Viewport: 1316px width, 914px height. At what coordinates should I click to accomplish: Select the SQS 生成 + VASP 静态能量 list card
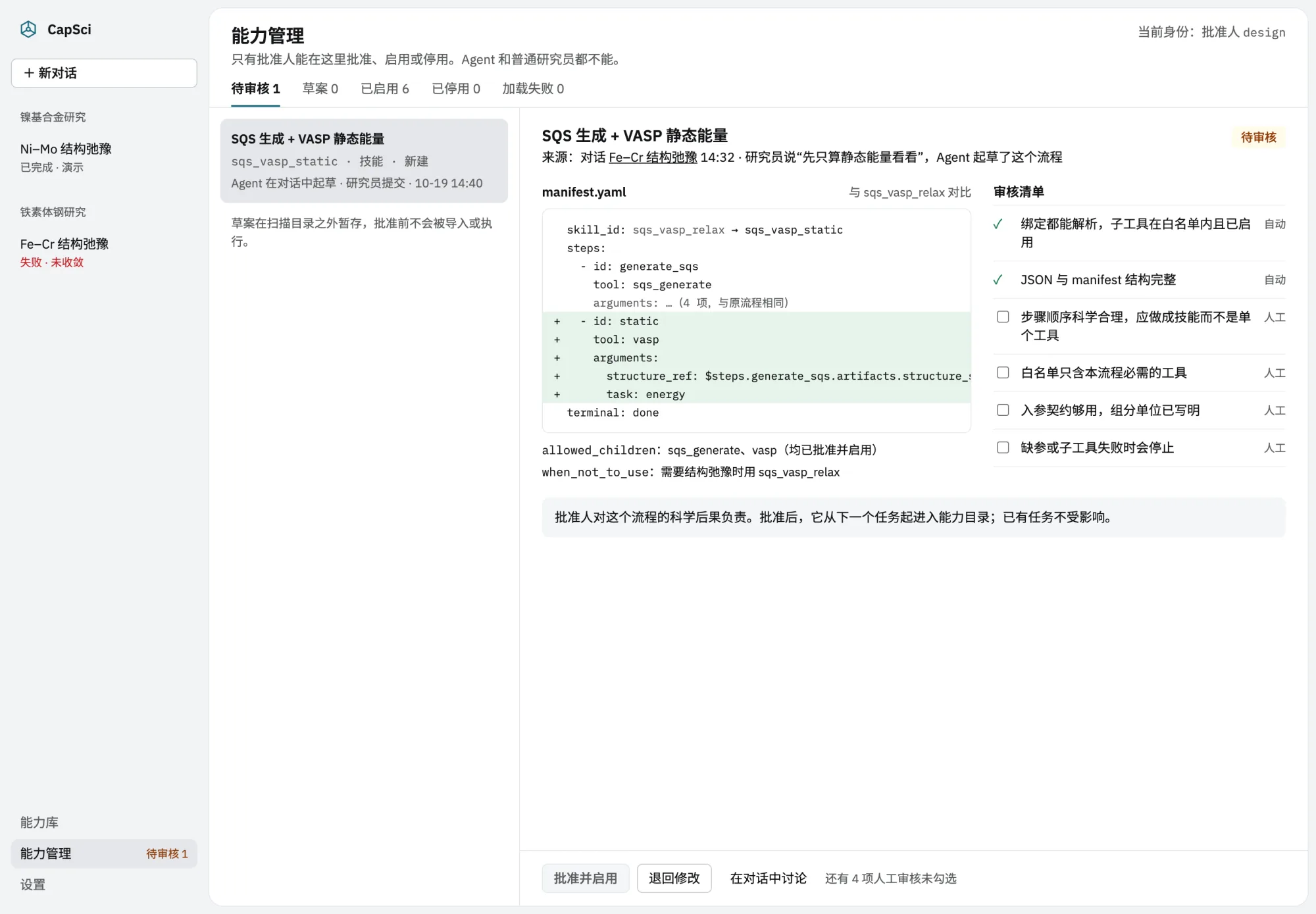(x=364, y=161)
